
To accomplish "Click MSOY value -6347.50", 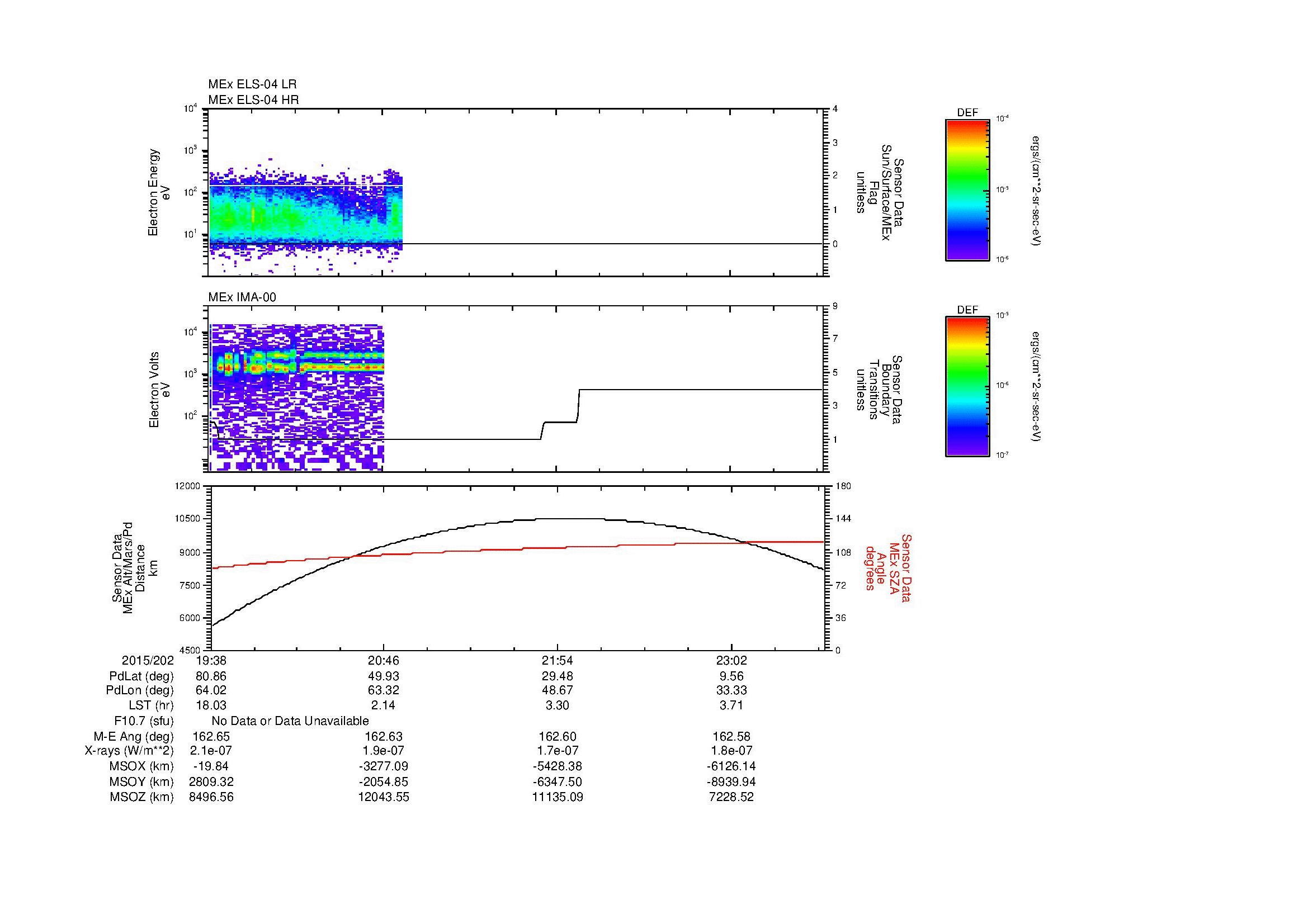I will pos(557,781).
